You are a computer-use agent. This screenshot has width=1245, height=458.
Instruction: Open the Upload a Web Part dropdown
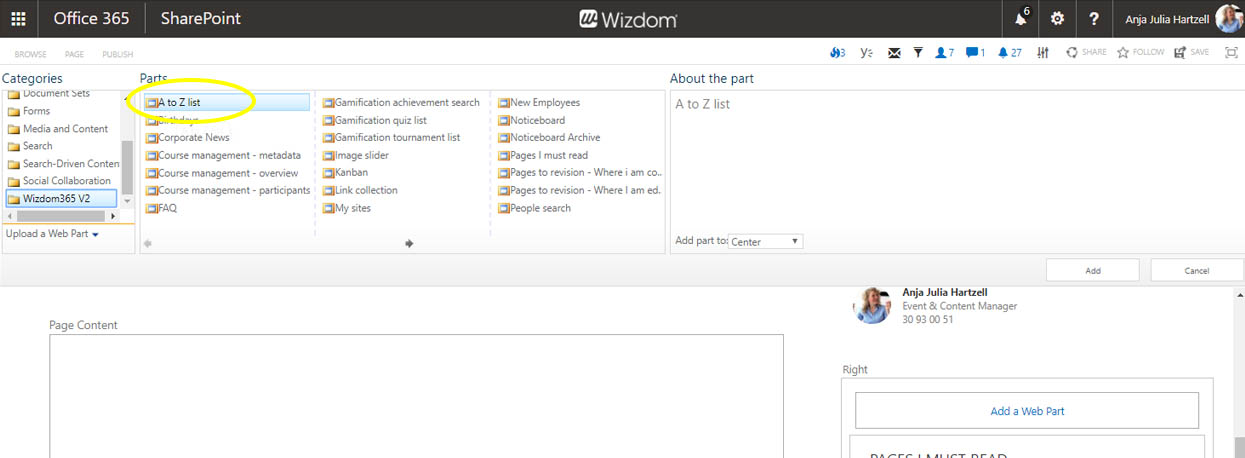(x=52, y=234)
